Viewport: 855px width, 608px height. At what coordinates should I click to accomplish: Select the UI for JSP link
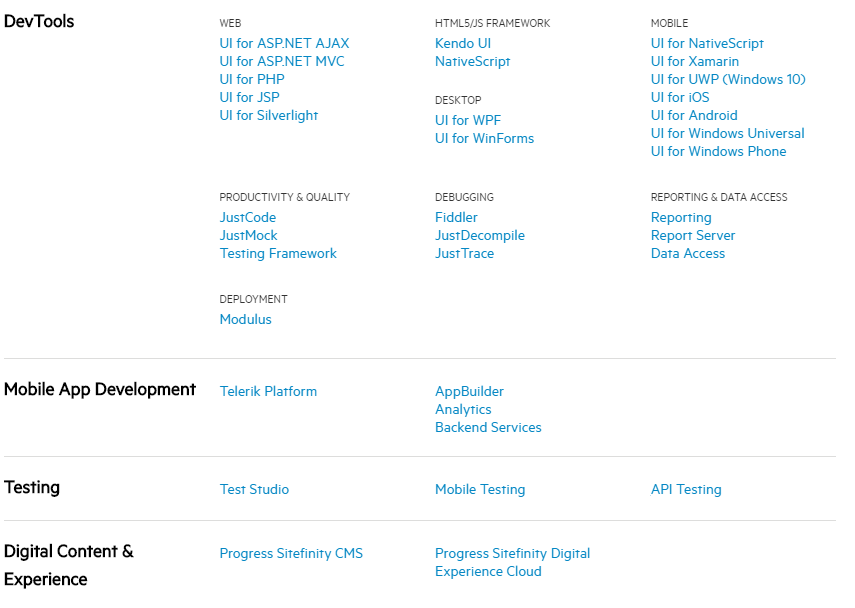click(x=249, y=98)
